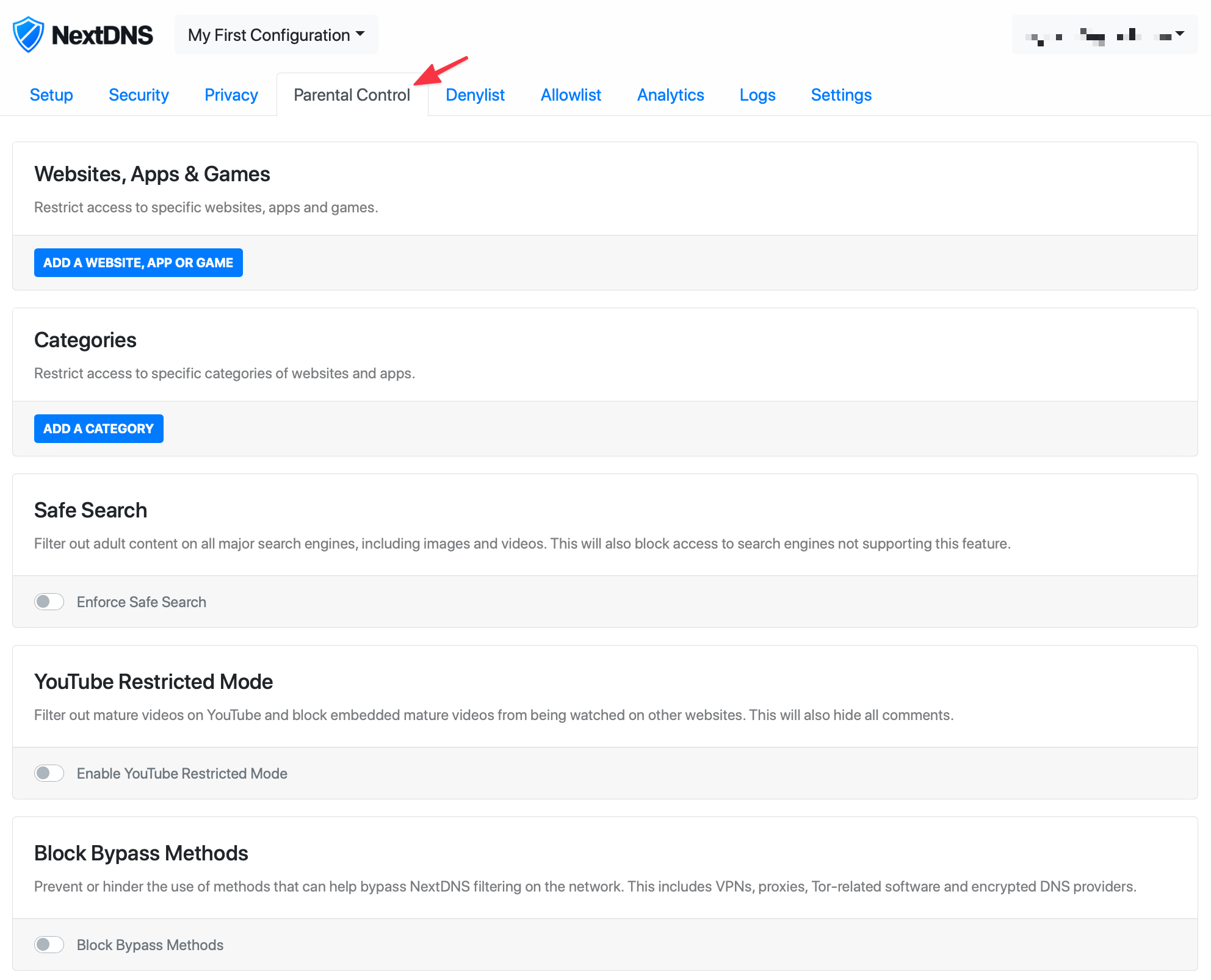The image size is (1211, 980).
Task: Click the Categories section heading
Action: [85, 340]
